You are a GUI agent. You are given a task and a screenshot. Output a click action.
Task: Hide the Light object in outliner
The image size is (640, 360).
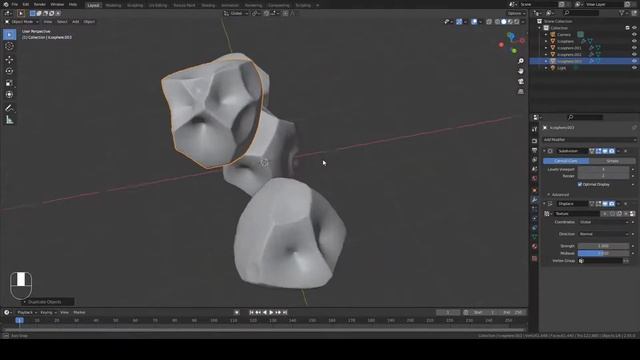(x=634, y=68)
